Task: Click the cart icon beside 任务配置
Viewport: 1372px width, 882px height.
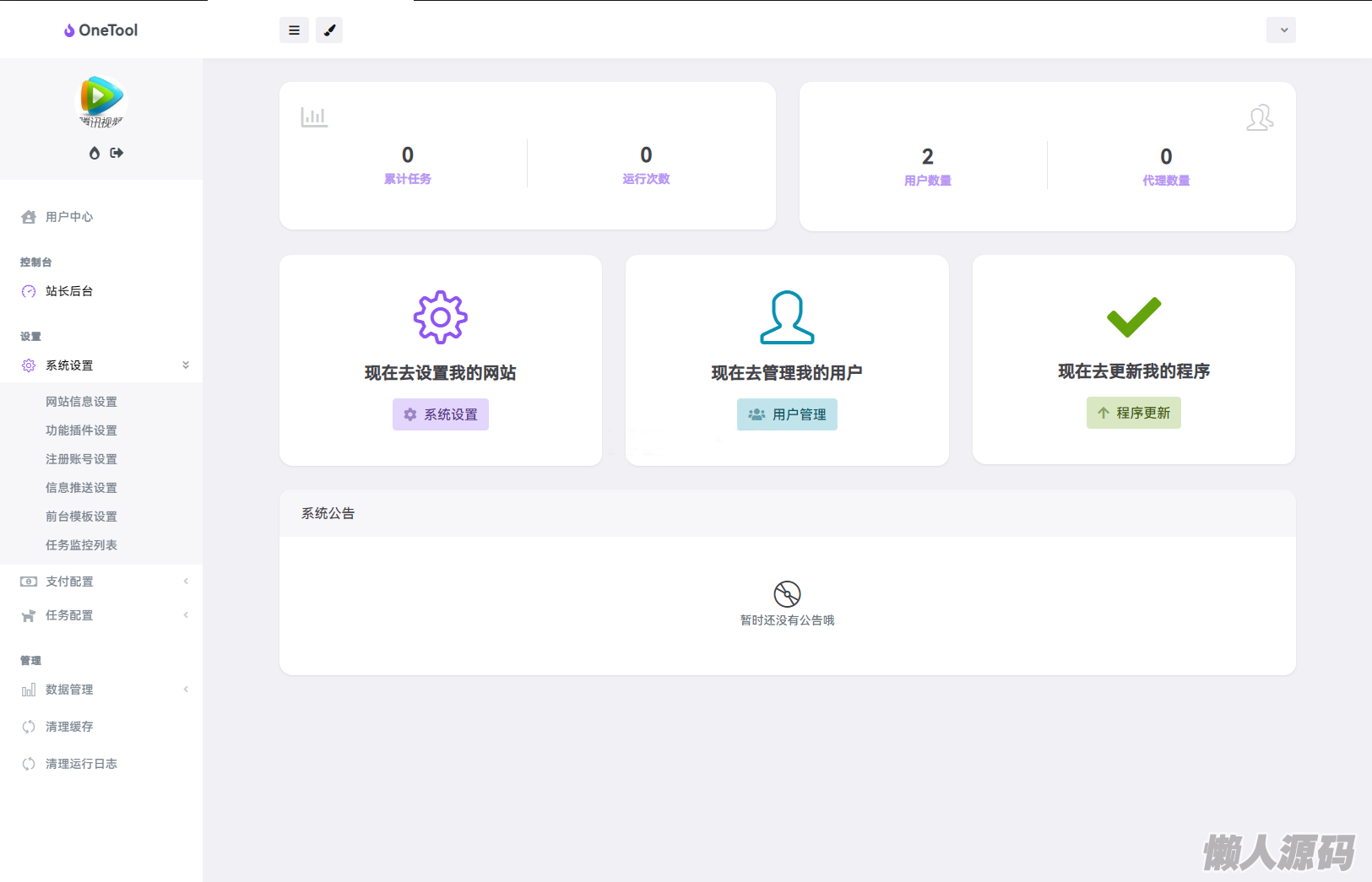Action: click(x=29, y=615)
